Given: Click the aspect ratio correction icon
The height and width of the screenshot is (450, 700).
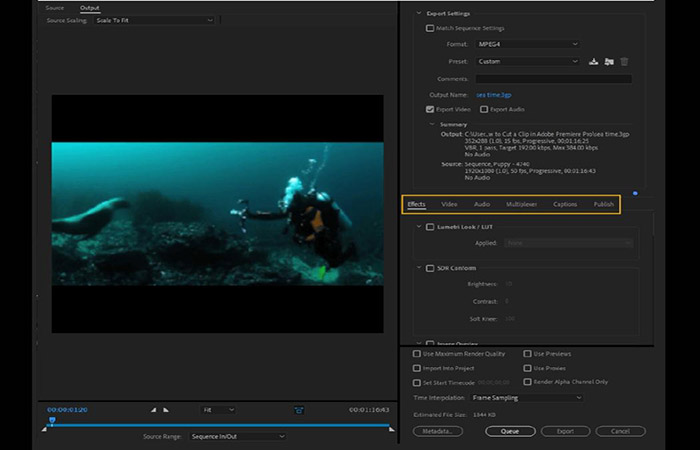Looking at the screenshot, I should click(299, 410).
